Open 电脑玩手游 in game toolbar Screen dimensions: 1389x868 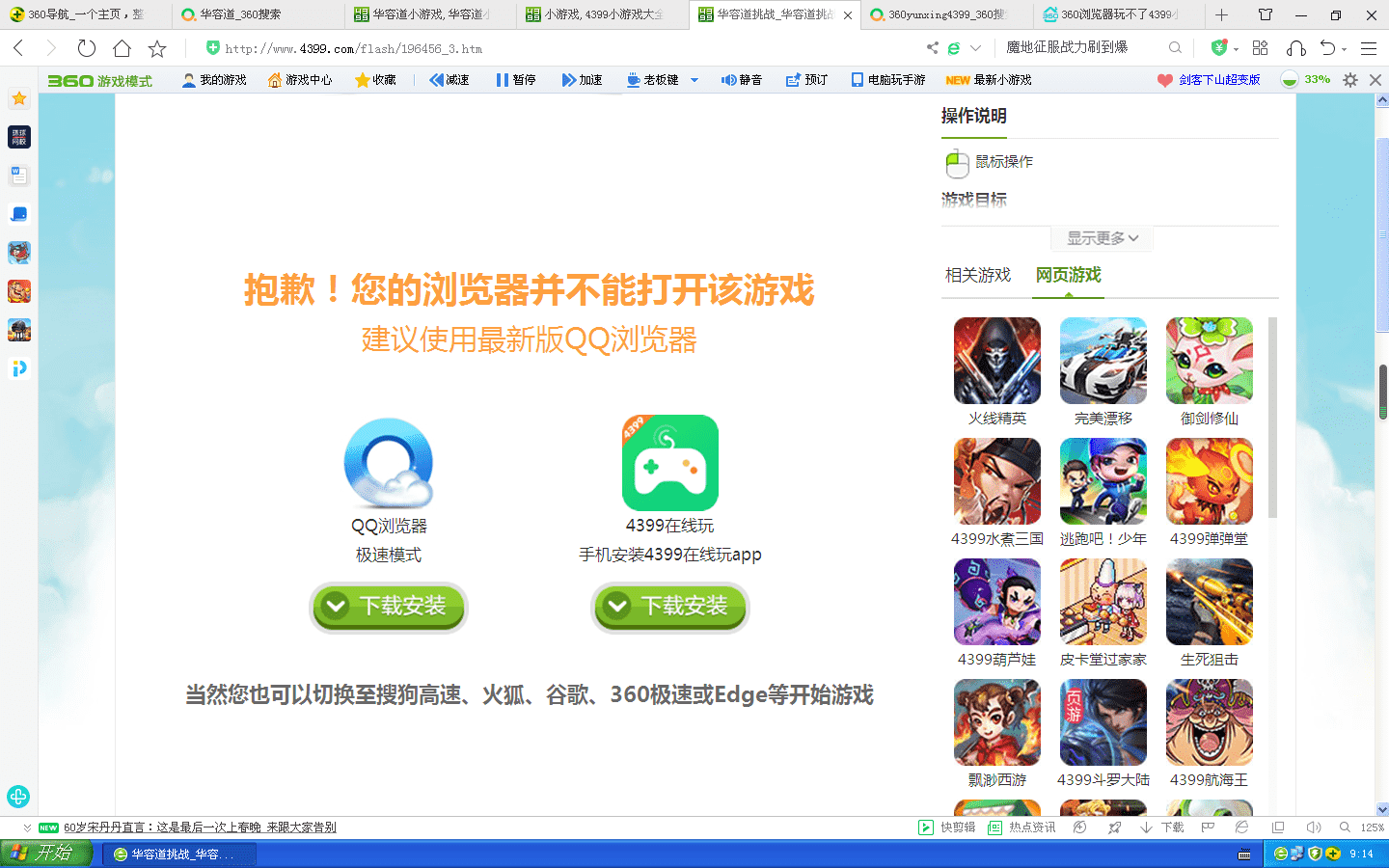click(x=888, y=80)
